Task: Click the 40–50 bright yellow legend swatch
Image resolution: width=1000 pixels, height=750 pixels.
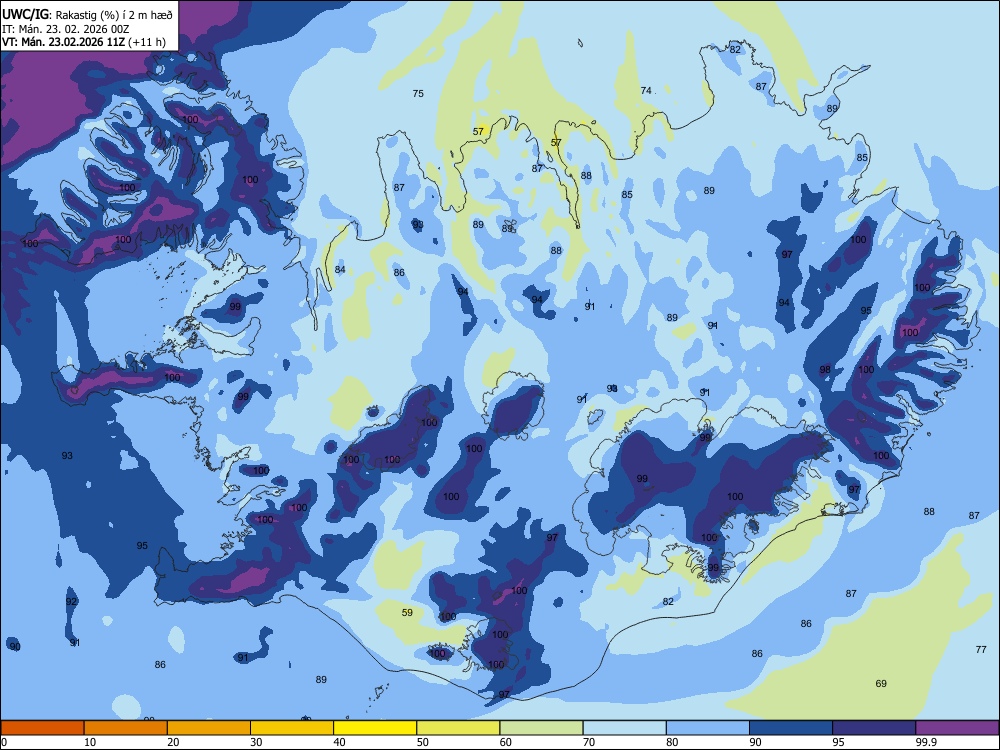Action: click(x=375, y=728)
